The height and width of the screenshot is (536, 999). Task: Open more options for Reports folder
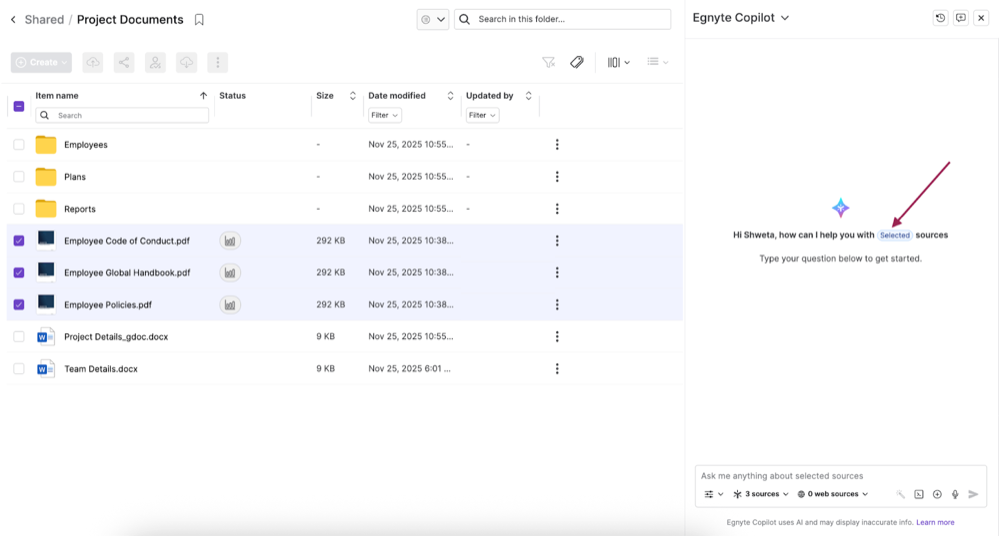pos(557,209)
